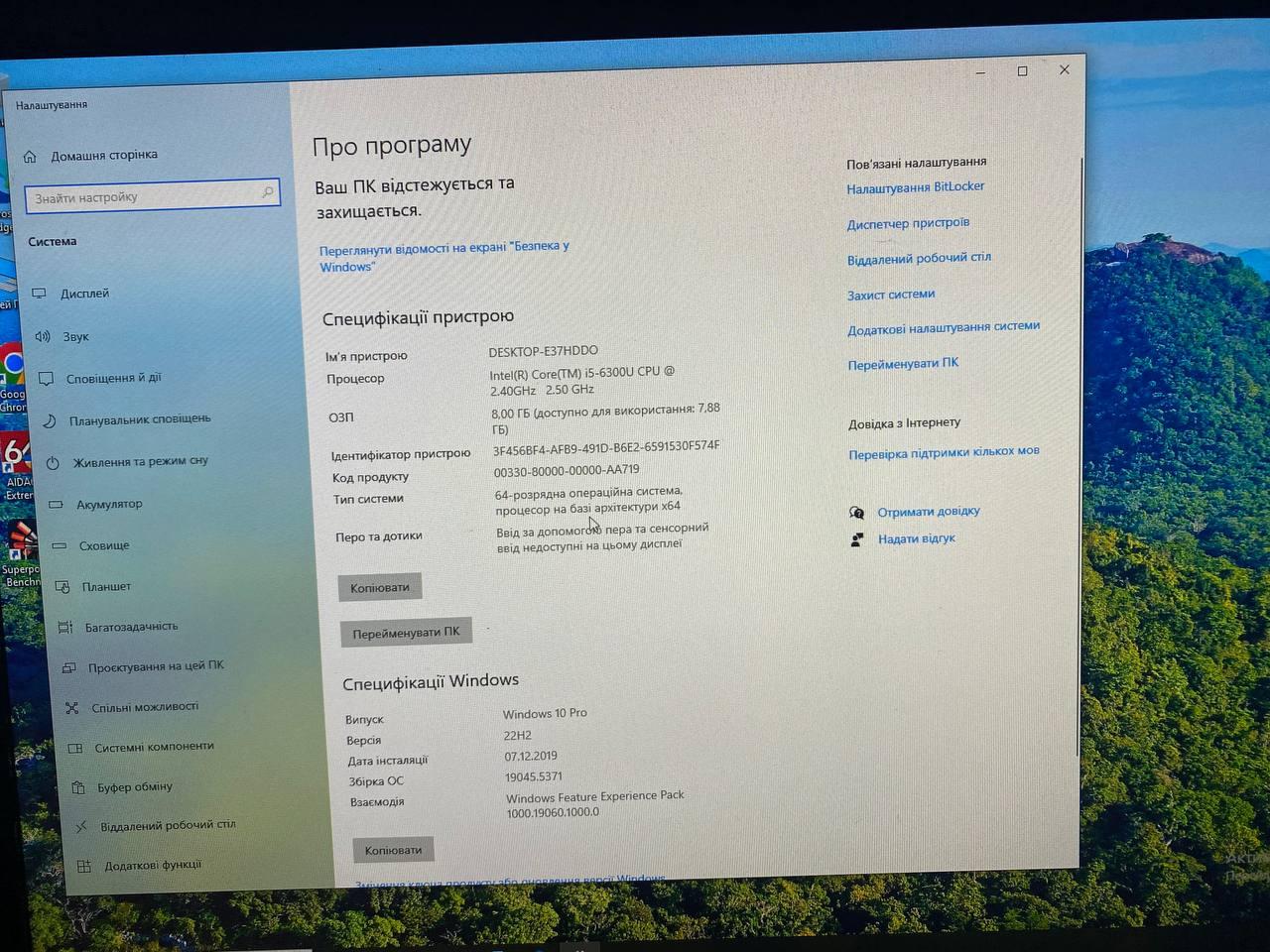Open the Домашня сторінка home icon
This screenshot has height=952, width=1270.
pyautogui.click(x=31, y=157)
